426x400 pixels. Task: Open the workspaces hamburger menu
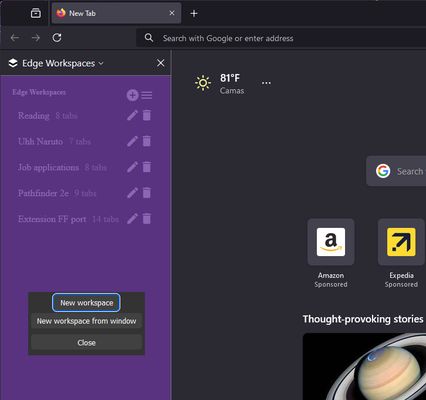click(x=147, y=95)
